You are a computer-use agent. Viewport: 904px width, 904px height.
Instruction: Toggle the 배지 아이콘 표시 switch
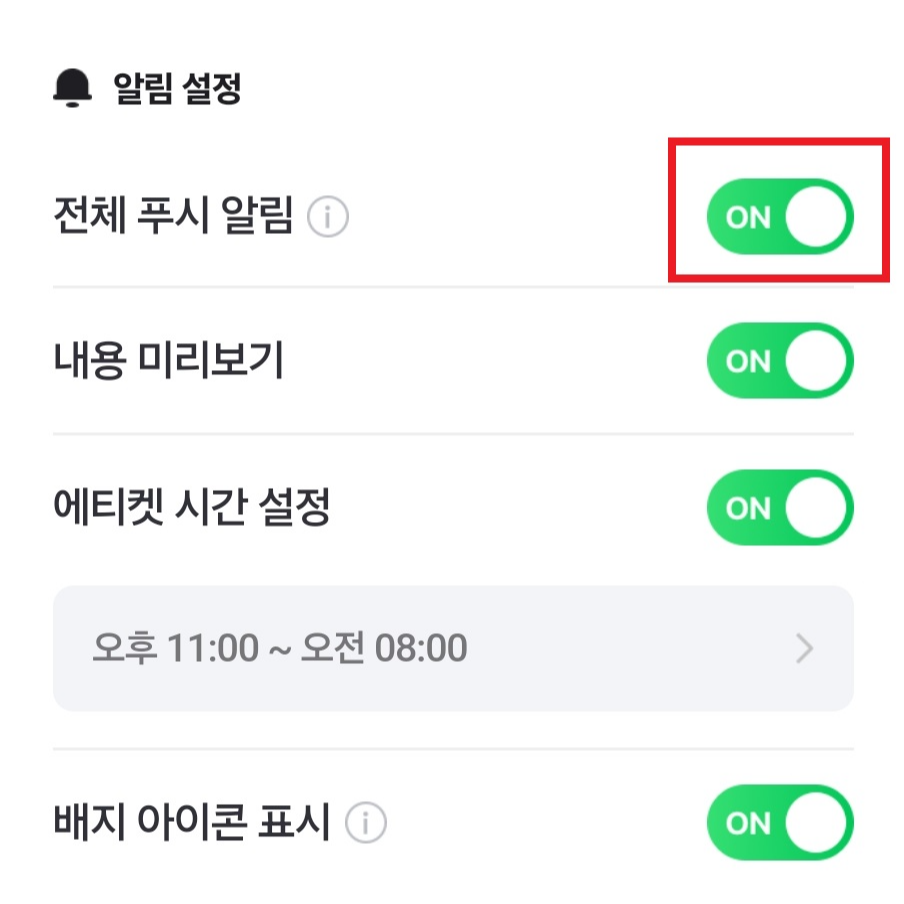click(781, 822)
